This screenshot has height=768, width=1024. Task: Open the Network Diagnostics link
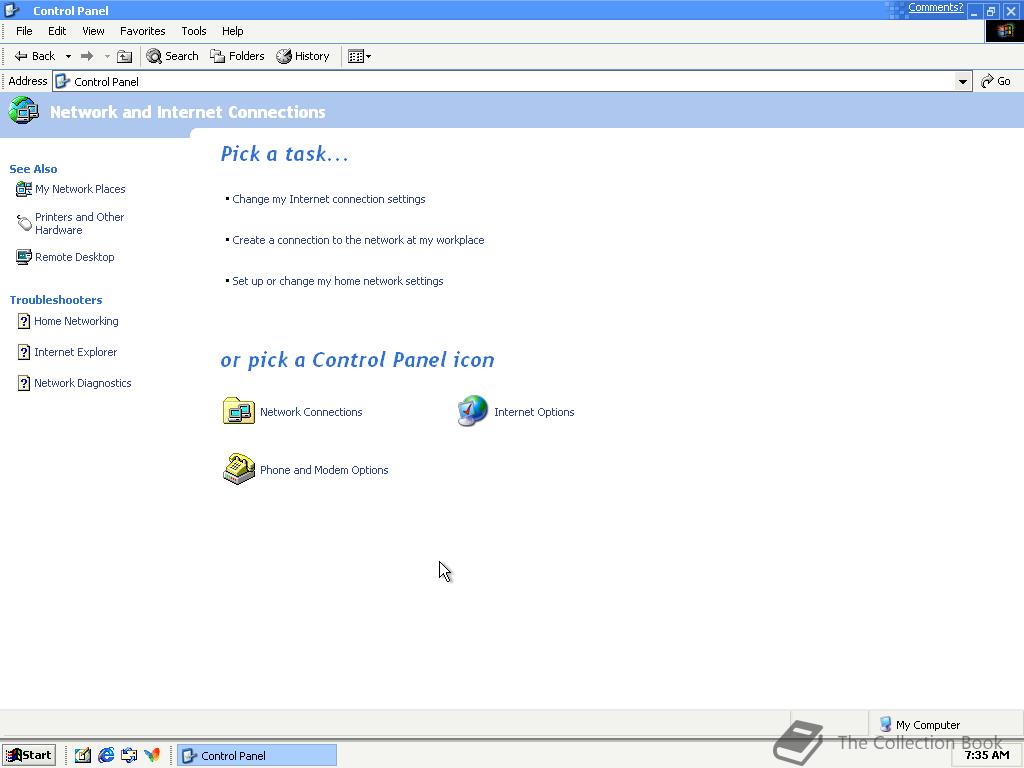click(83, 383)
